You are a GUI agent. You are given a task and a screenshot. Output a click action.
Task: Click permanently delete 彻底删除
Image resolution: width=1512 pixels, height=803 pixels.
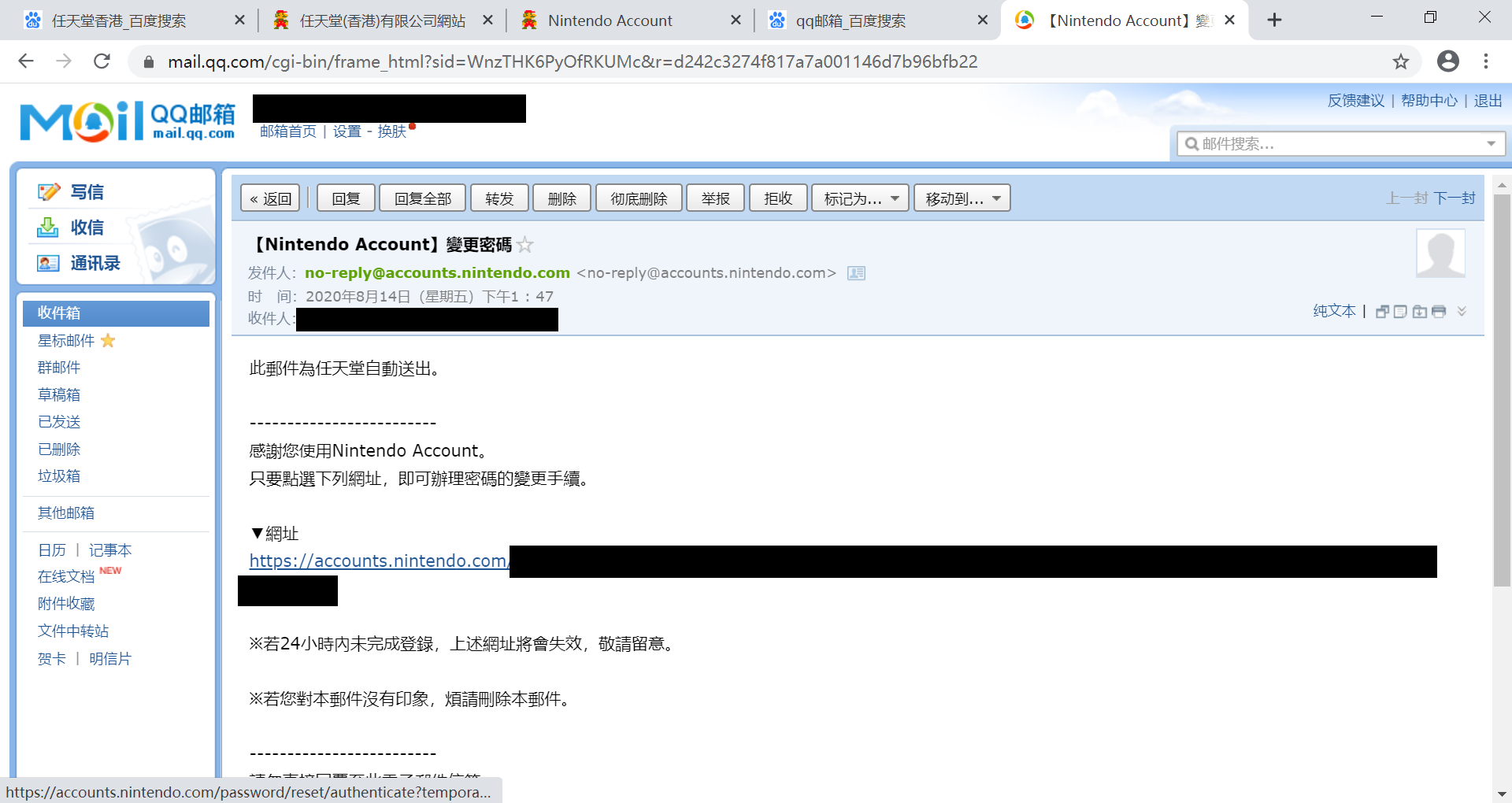pos(639,198)
